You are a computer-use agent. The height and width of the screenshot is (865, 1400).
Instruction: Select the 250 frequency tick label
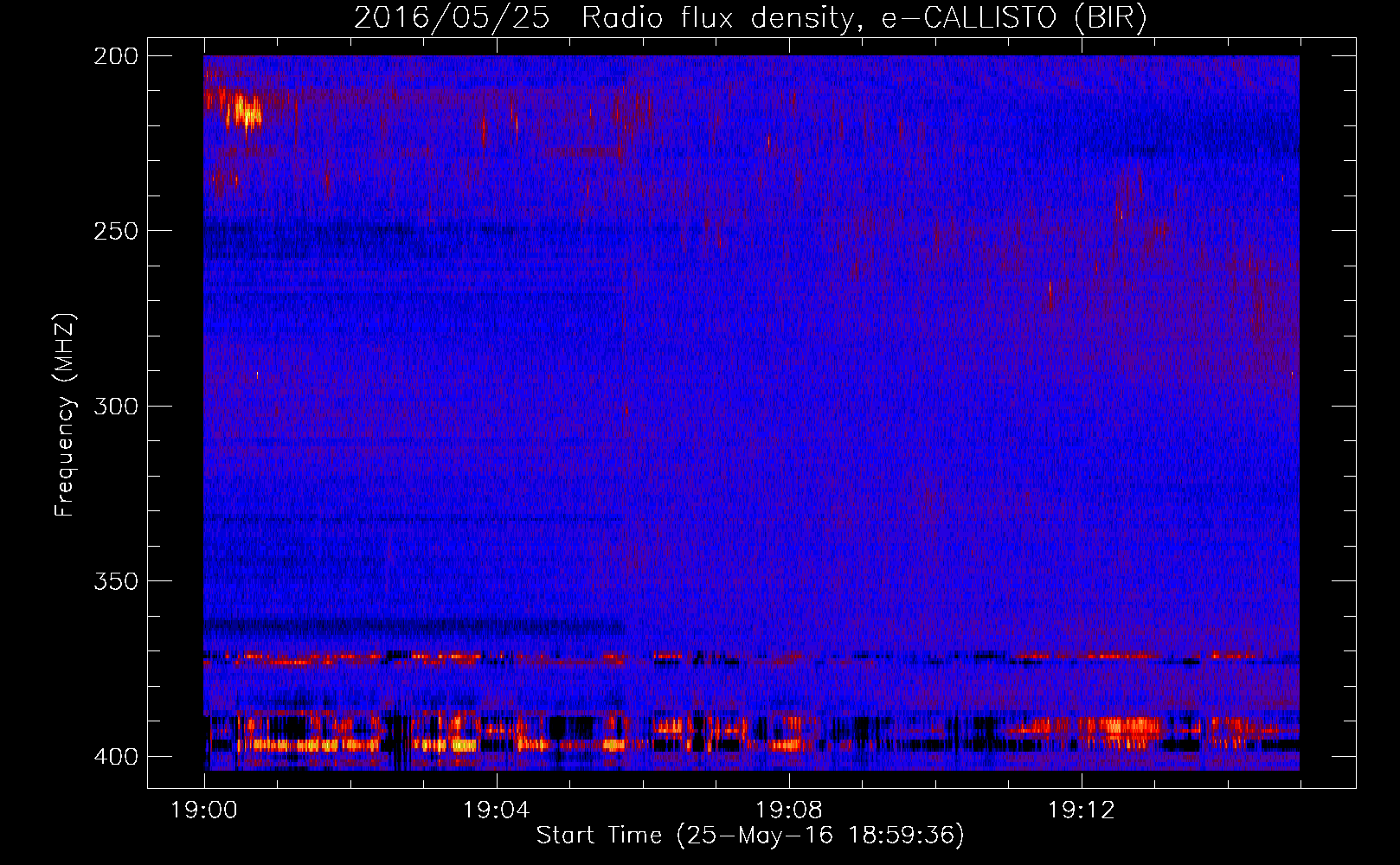pyautogui.click(x=115, y=231)
